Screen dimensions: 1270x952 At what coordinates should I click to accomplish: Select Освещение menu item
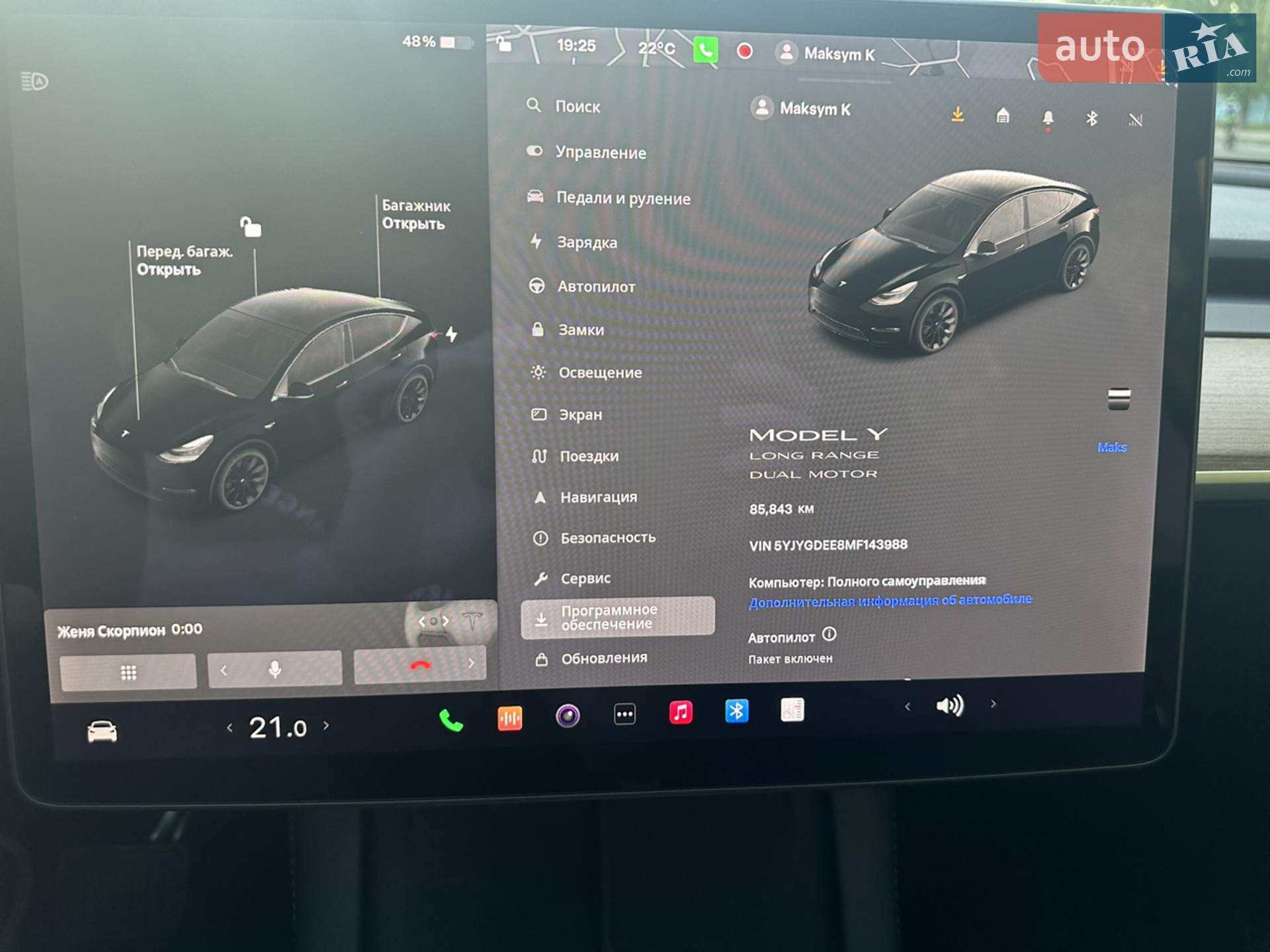coord(587,372)
